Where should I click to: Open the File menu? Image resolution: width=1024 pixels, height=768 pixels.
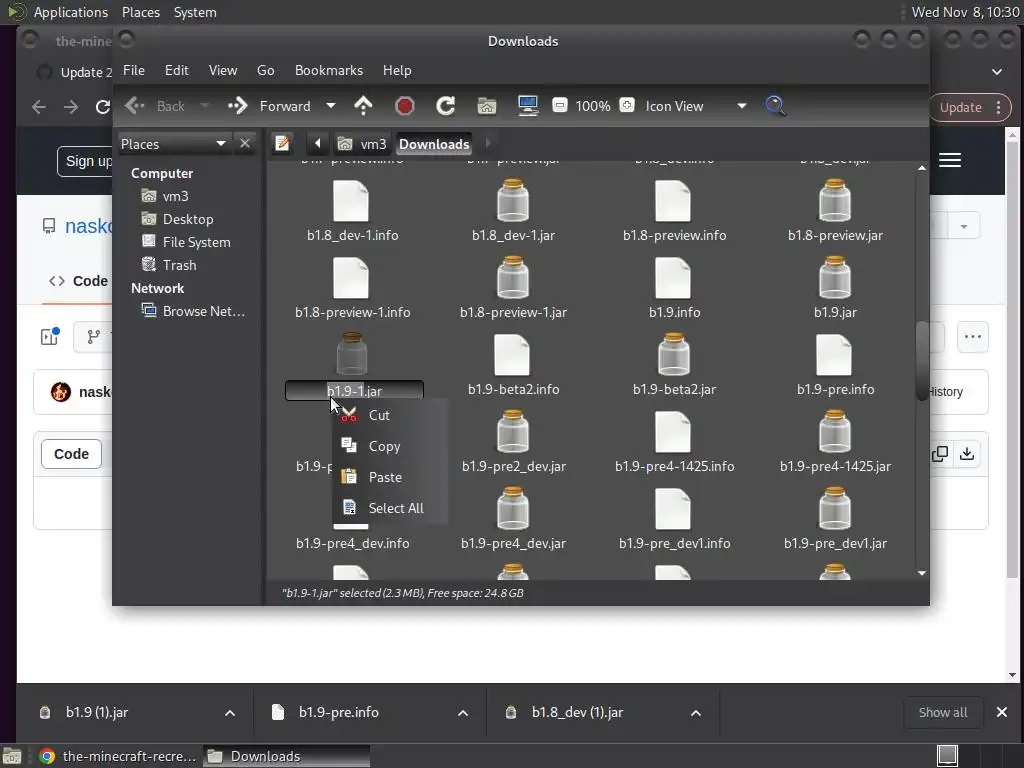(x=134, y=71)
